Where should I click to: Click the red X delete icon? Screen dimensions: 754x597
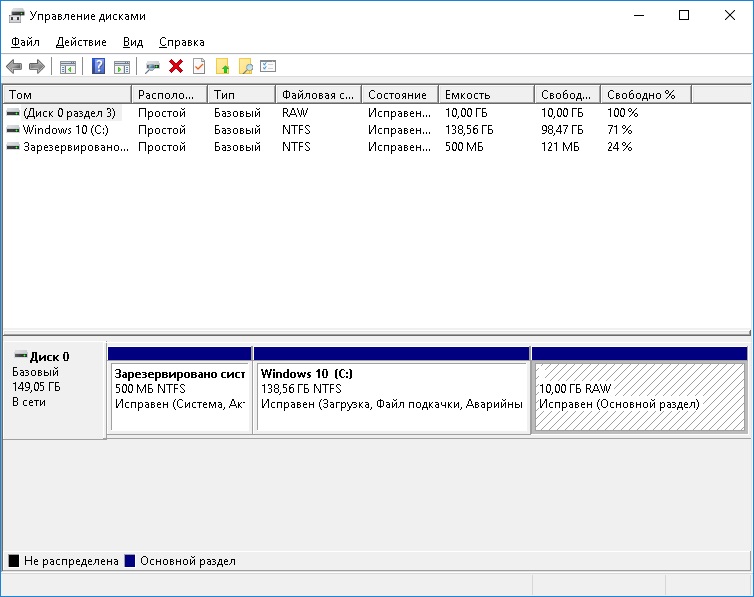coord(176,66)
